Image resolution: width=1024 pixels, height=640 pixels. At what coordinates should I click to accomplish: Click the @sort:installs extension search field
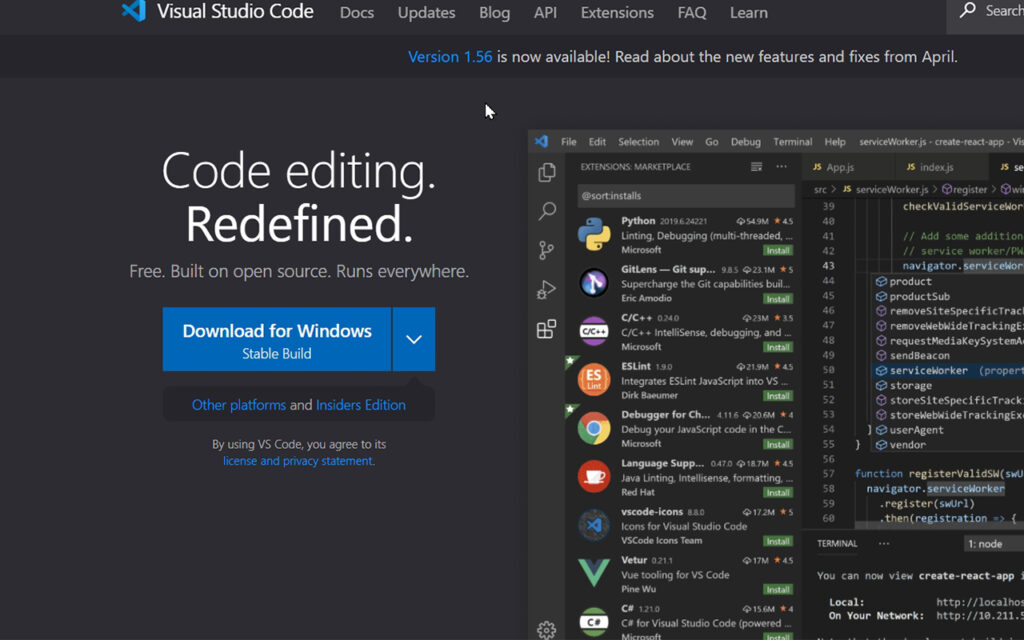[685, 196]
